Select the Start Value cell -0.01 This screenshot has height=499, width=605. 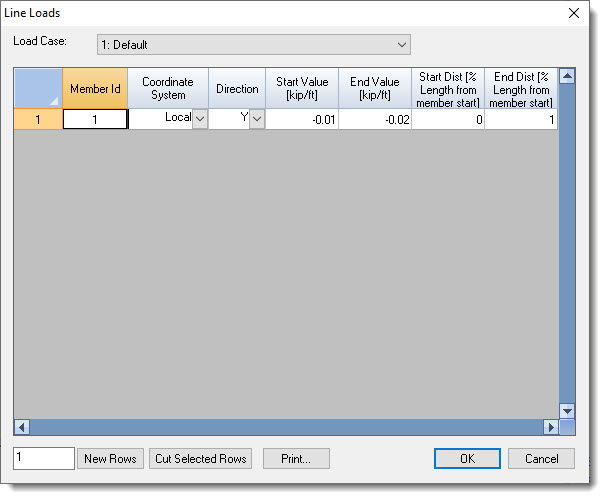click(x=301, y=119)
